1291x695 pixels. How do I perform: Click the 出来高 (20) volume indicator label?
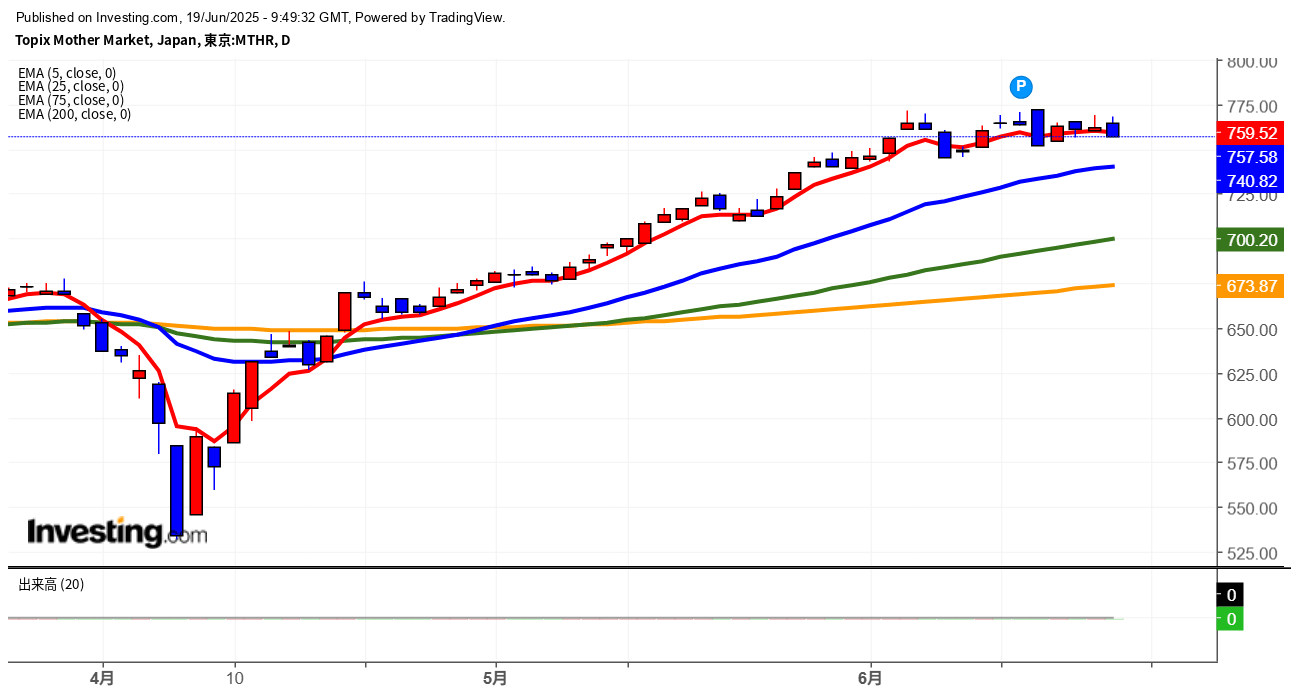51,584
